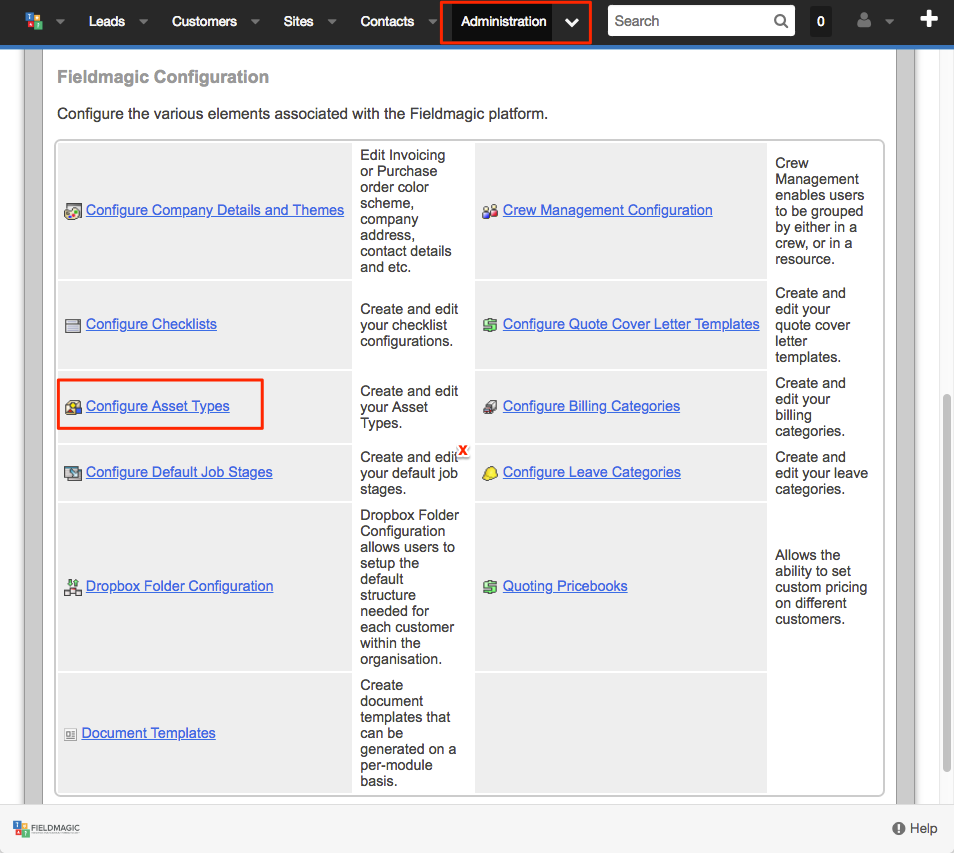Viewport: 954px width, 853px height.
Task: Click the Help link in the footer
Action: 914,829
